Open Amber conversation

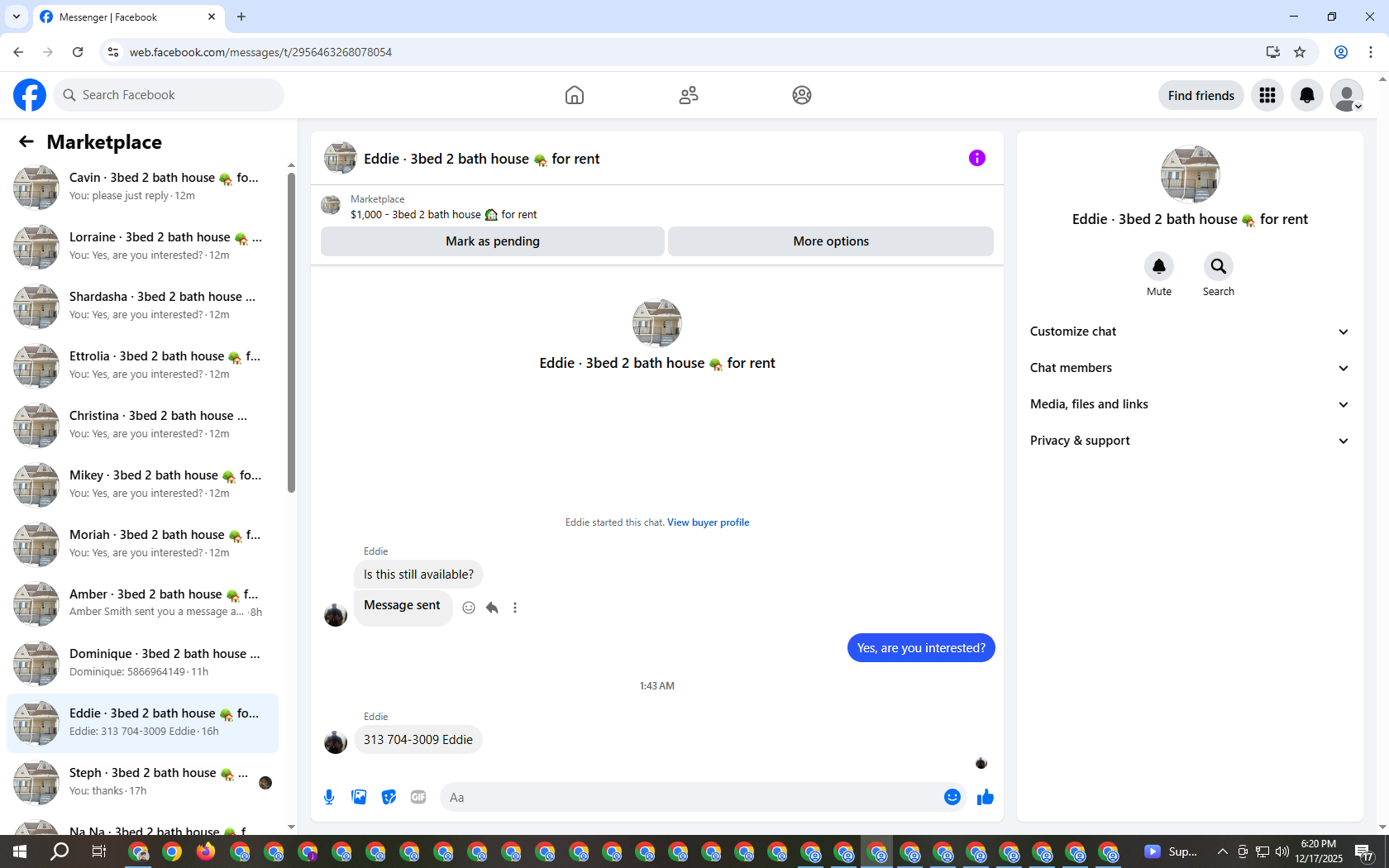click(x=142, y=603)
